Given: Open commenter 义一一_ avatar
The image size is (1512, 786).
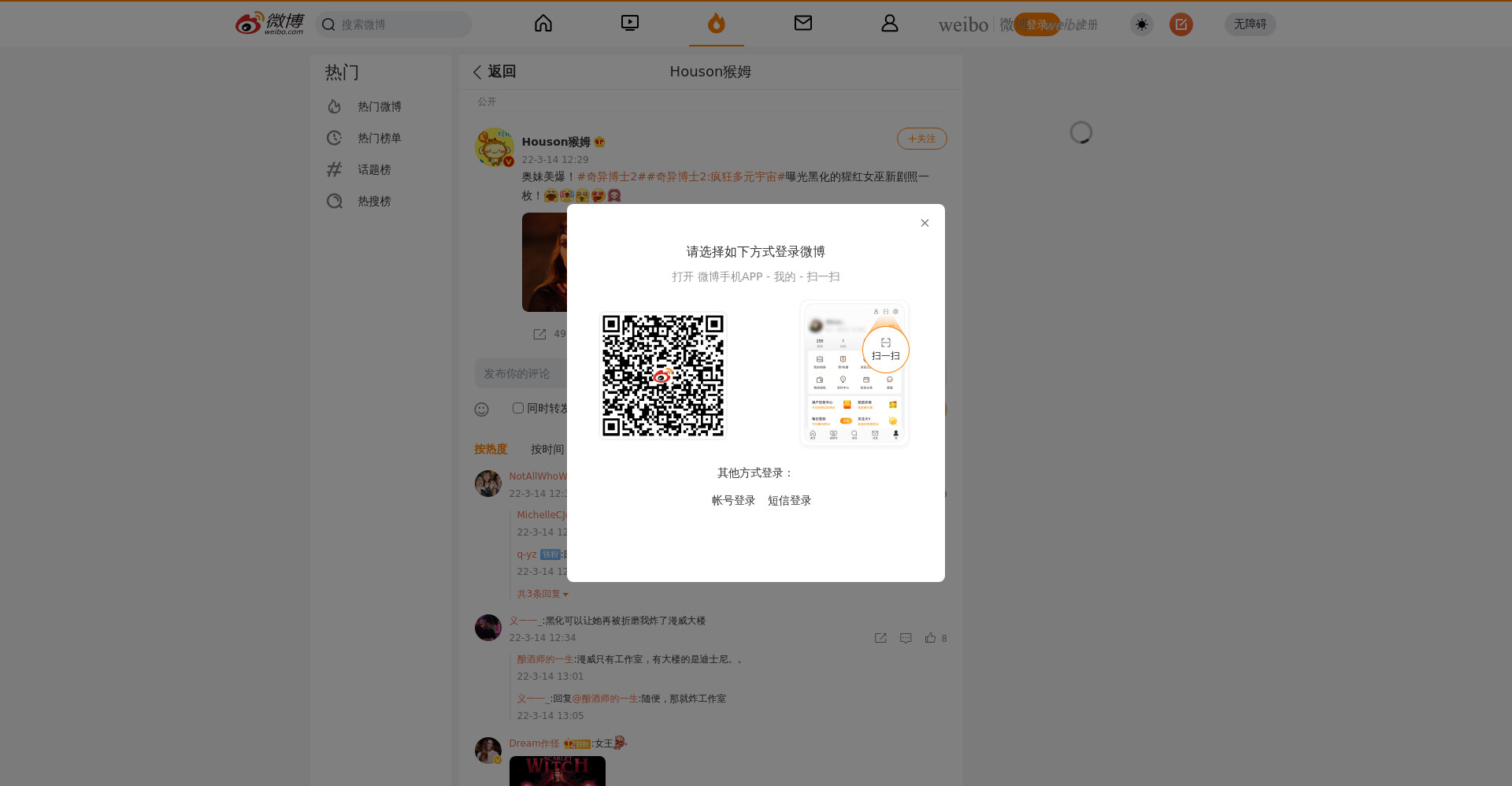Looking at the screenshot, I should 488,628.
